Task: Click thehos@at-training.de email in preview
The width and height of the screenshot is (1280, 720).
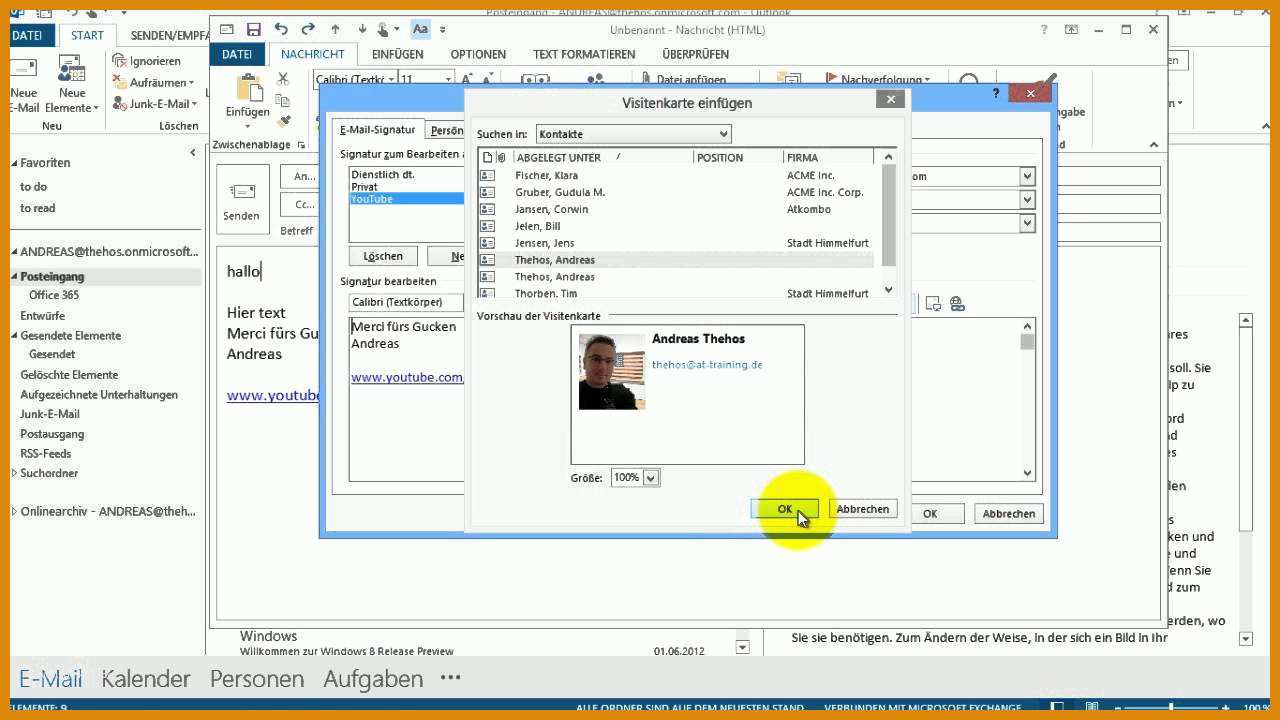Action: tap(707, 365)
